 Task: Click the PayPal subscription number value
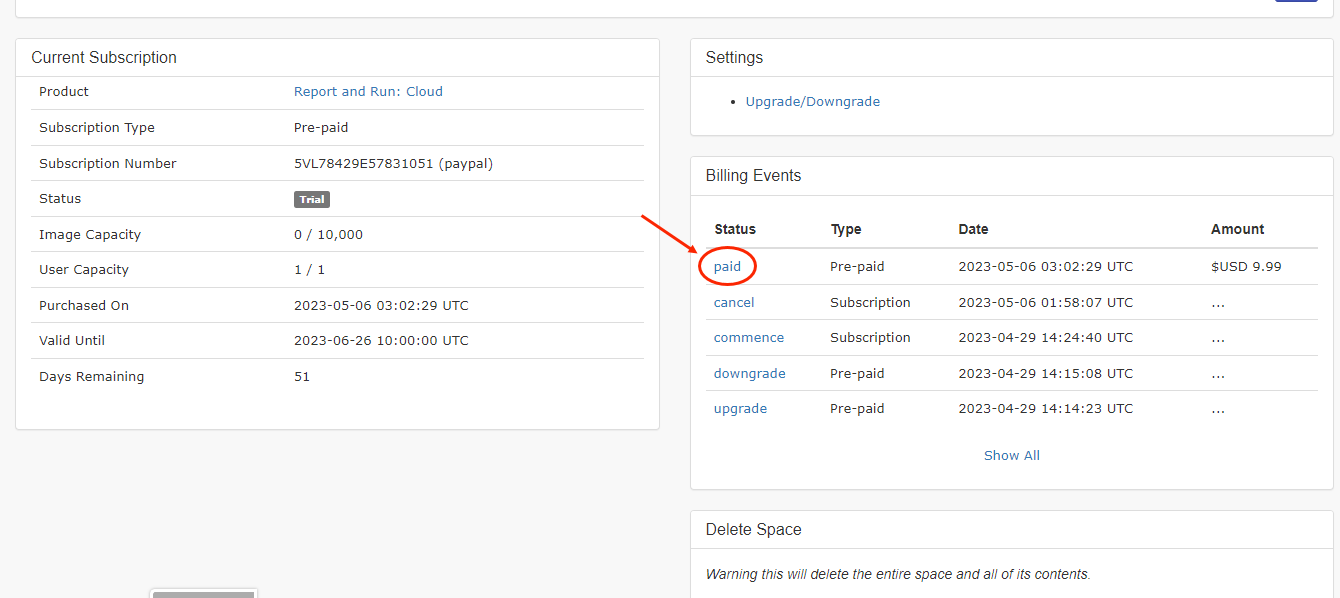pyautogui.click(x=393, y=163)
